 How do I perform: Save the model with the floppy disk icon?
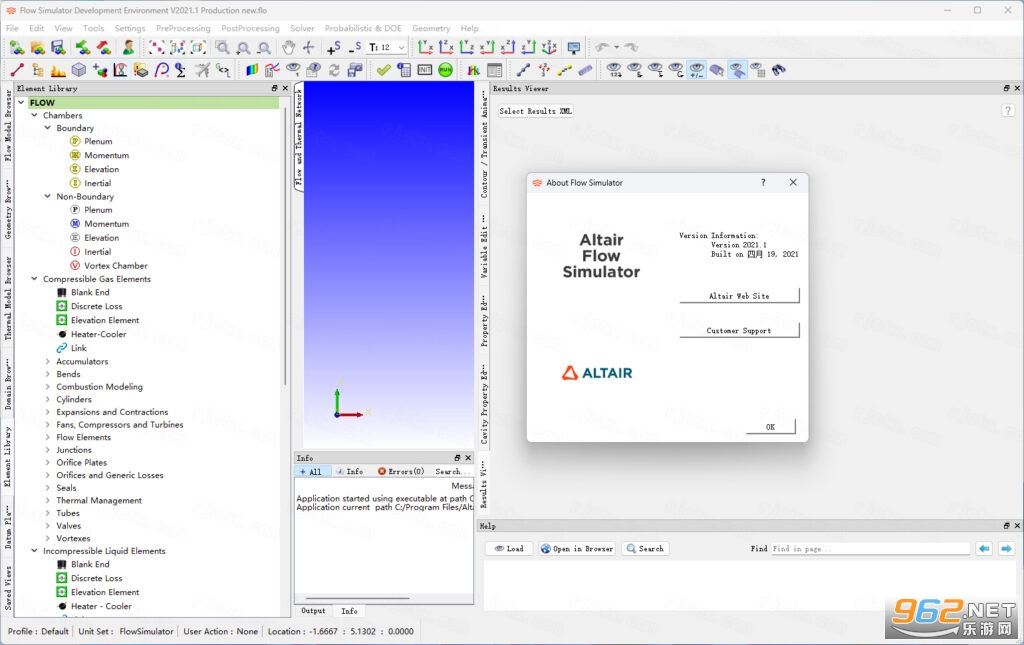(59, 47)
